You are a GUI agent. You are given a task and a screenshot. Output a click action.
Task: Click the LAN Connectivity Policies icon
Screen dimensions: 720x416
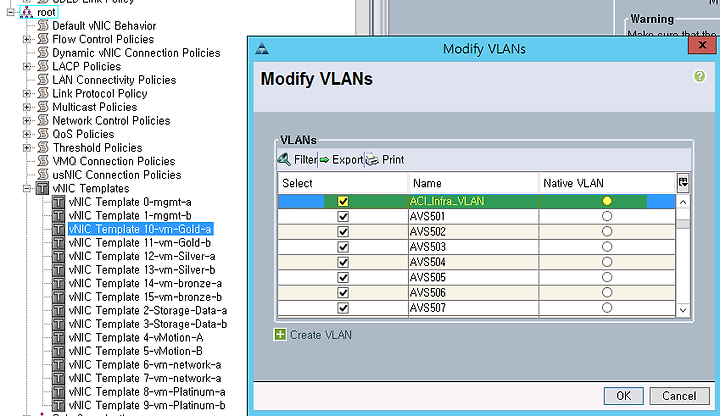(x=43, y=80)
